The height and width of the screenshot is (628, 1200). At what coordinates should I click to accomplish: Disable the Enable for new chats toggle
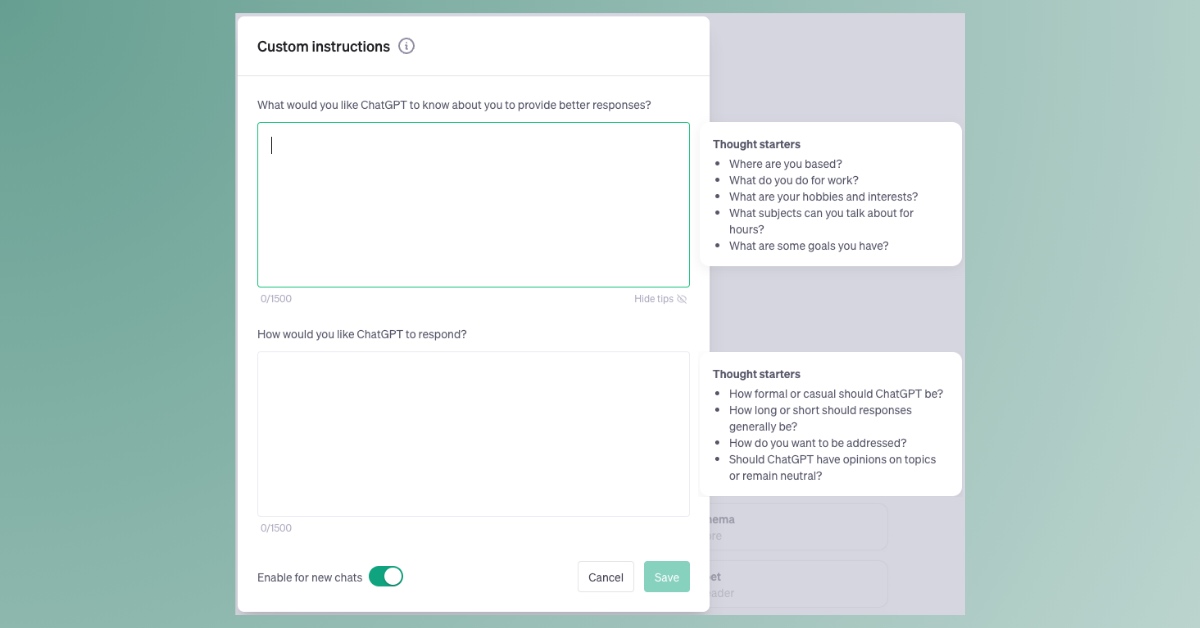coord(386,577)
